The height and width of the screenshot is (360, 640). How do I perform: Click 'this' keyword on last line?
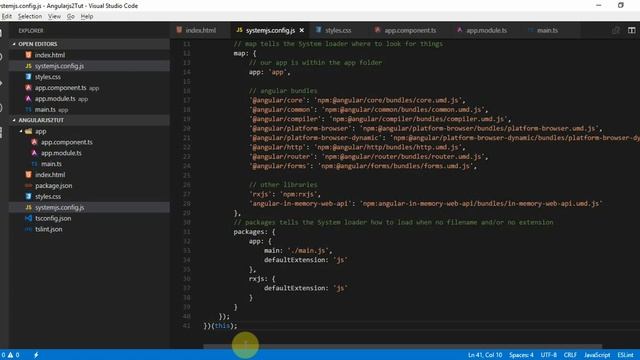(222, 326)
